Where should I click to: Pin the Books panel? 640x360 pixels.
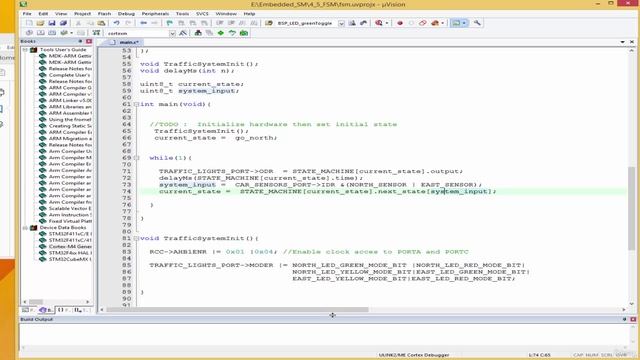(80, 41)
